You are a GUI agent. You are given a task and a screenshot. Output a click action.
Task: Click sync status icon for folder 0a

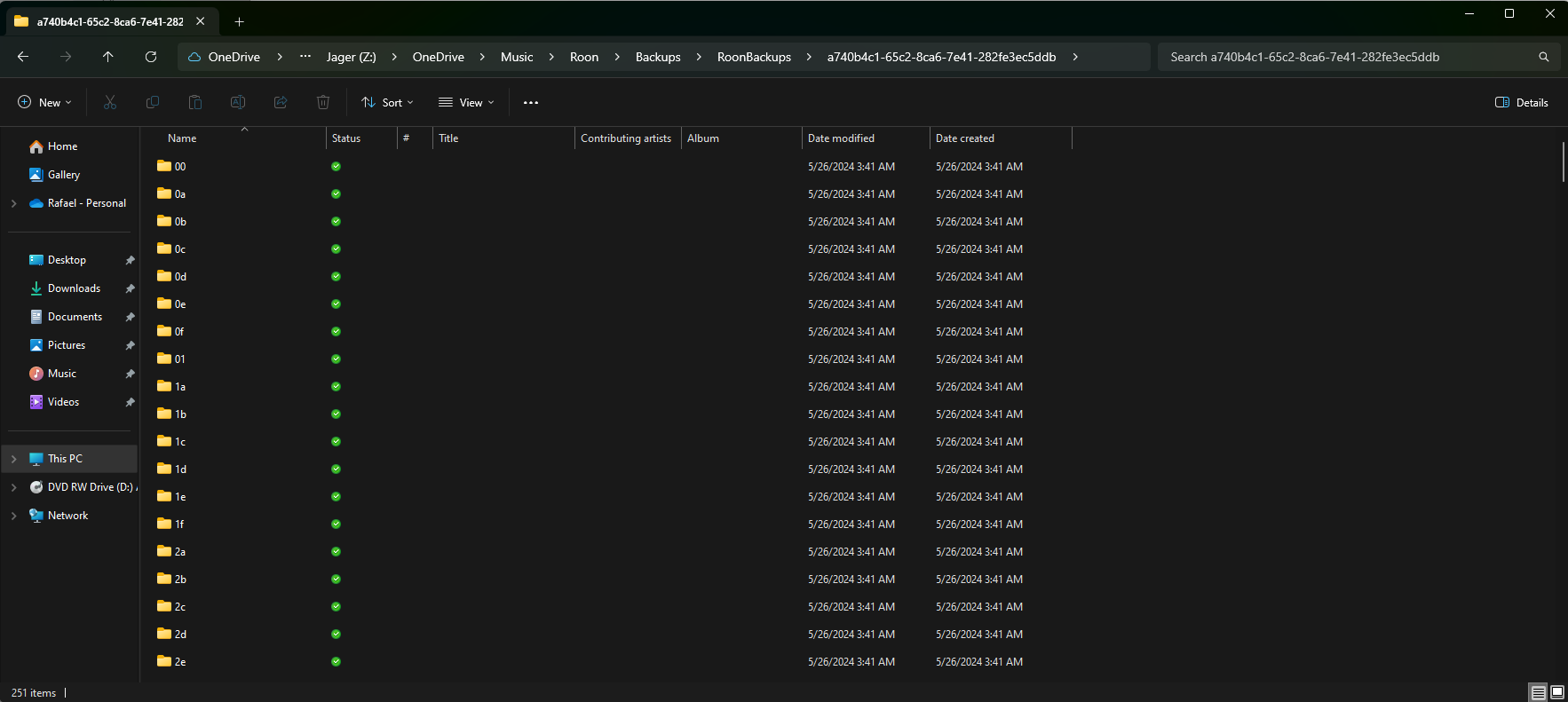[x=336, y=194]
